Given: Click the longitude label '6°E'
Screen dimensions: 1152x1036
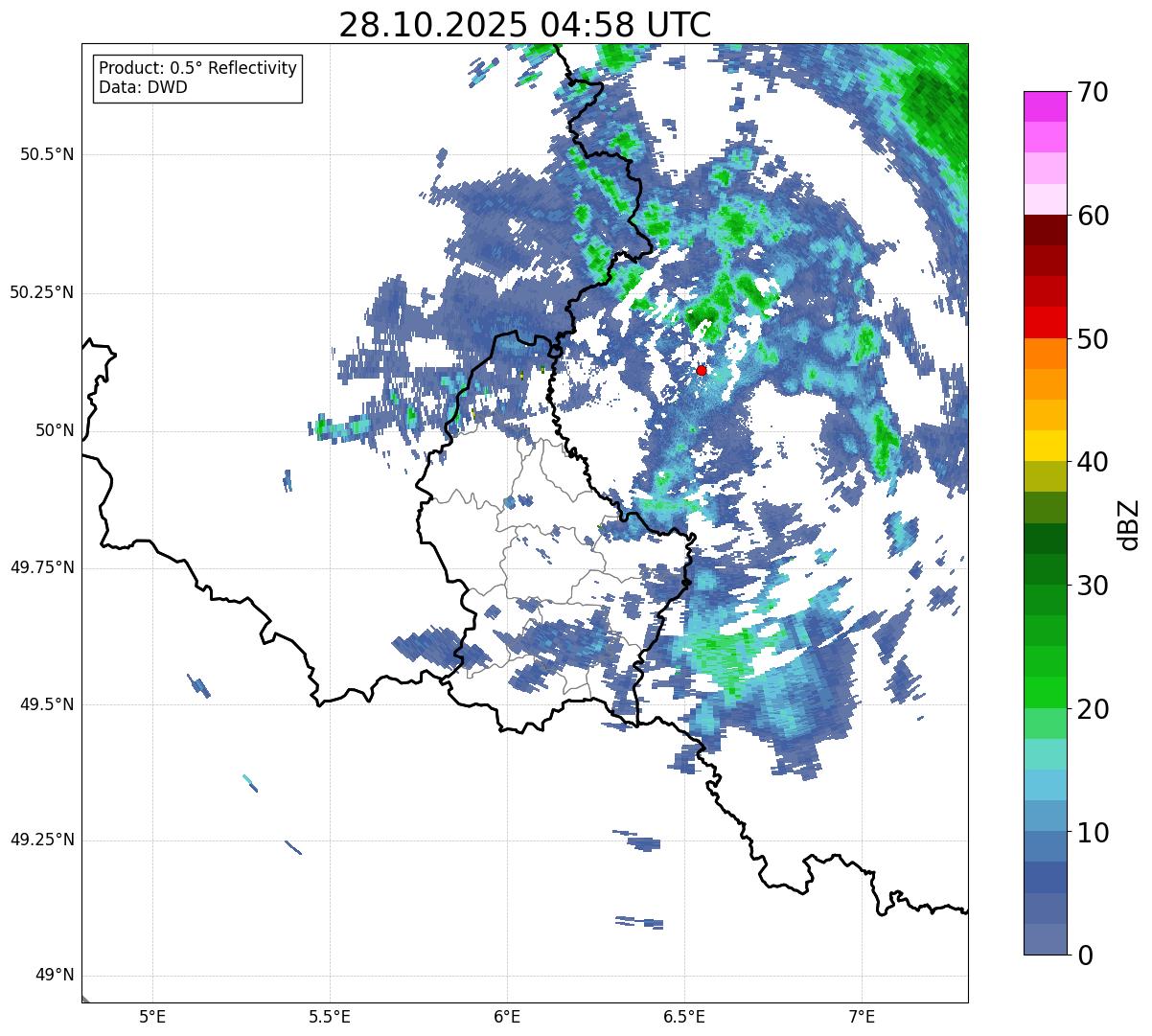Looking at the screenshot, I should point(507,1016).
